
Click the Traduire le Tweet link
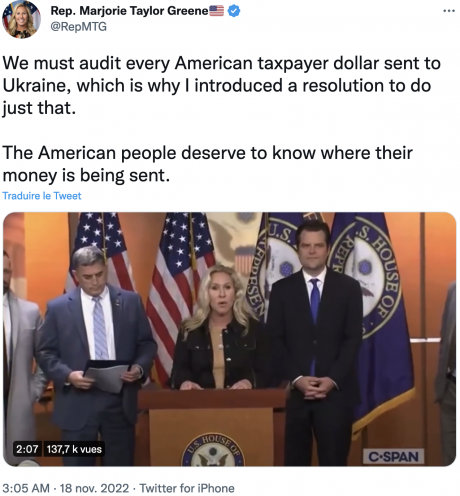click(x=42, y=196)
